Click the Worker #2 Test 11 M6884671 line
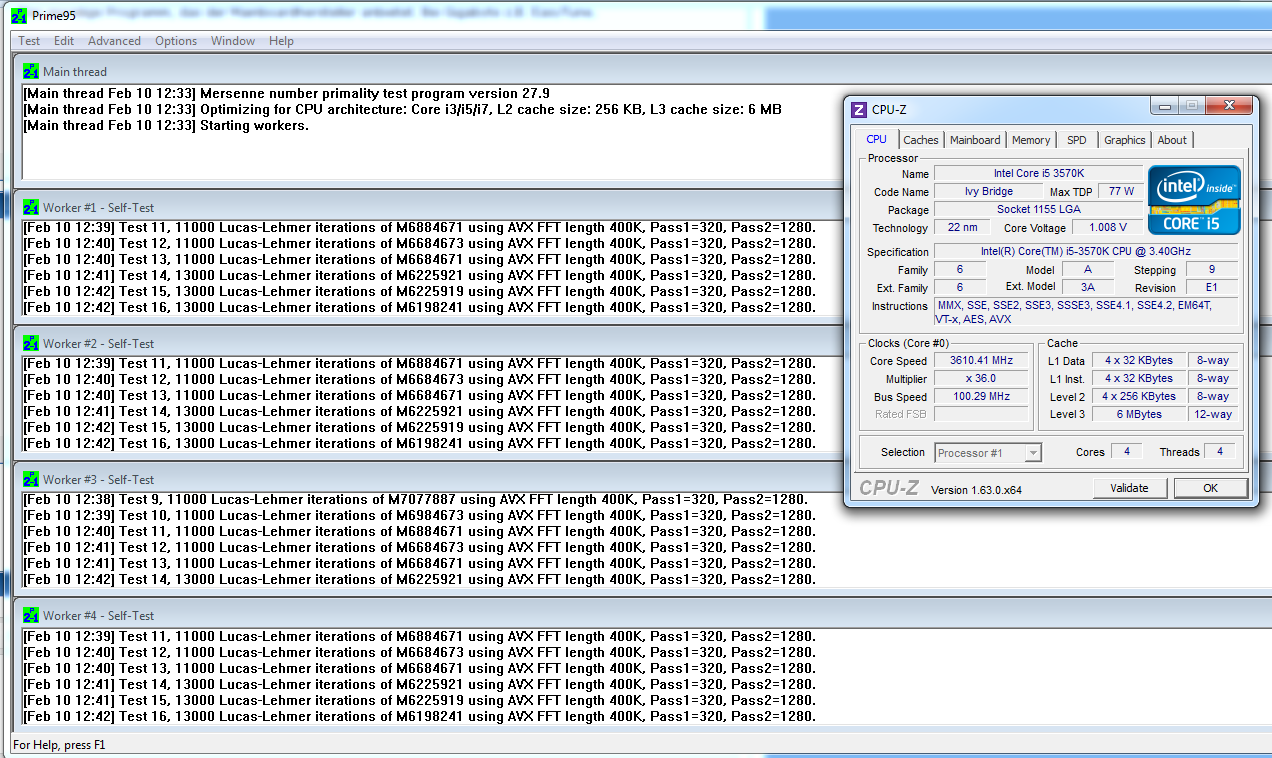 tap(419, 363)
